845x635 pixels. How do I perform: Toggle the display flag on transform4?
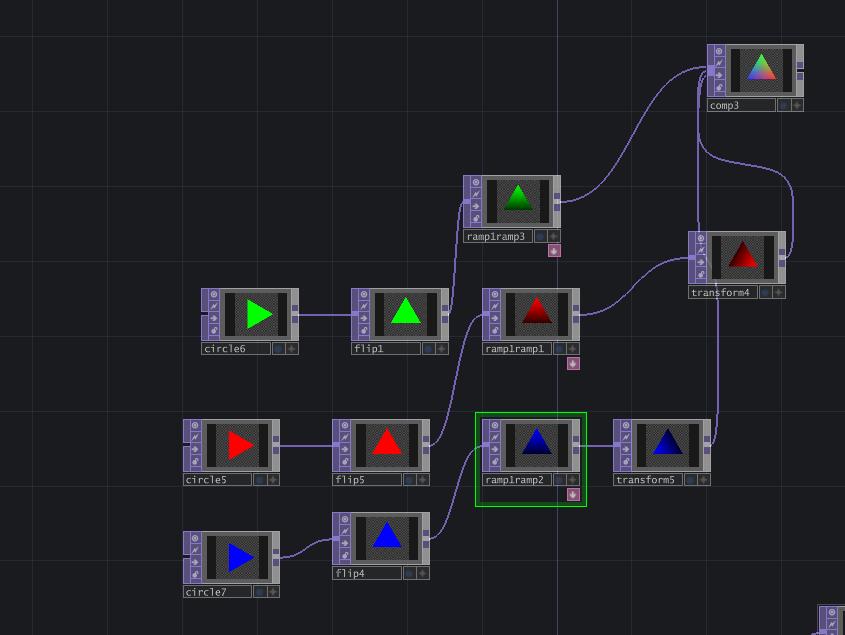(x=765, y=293)
